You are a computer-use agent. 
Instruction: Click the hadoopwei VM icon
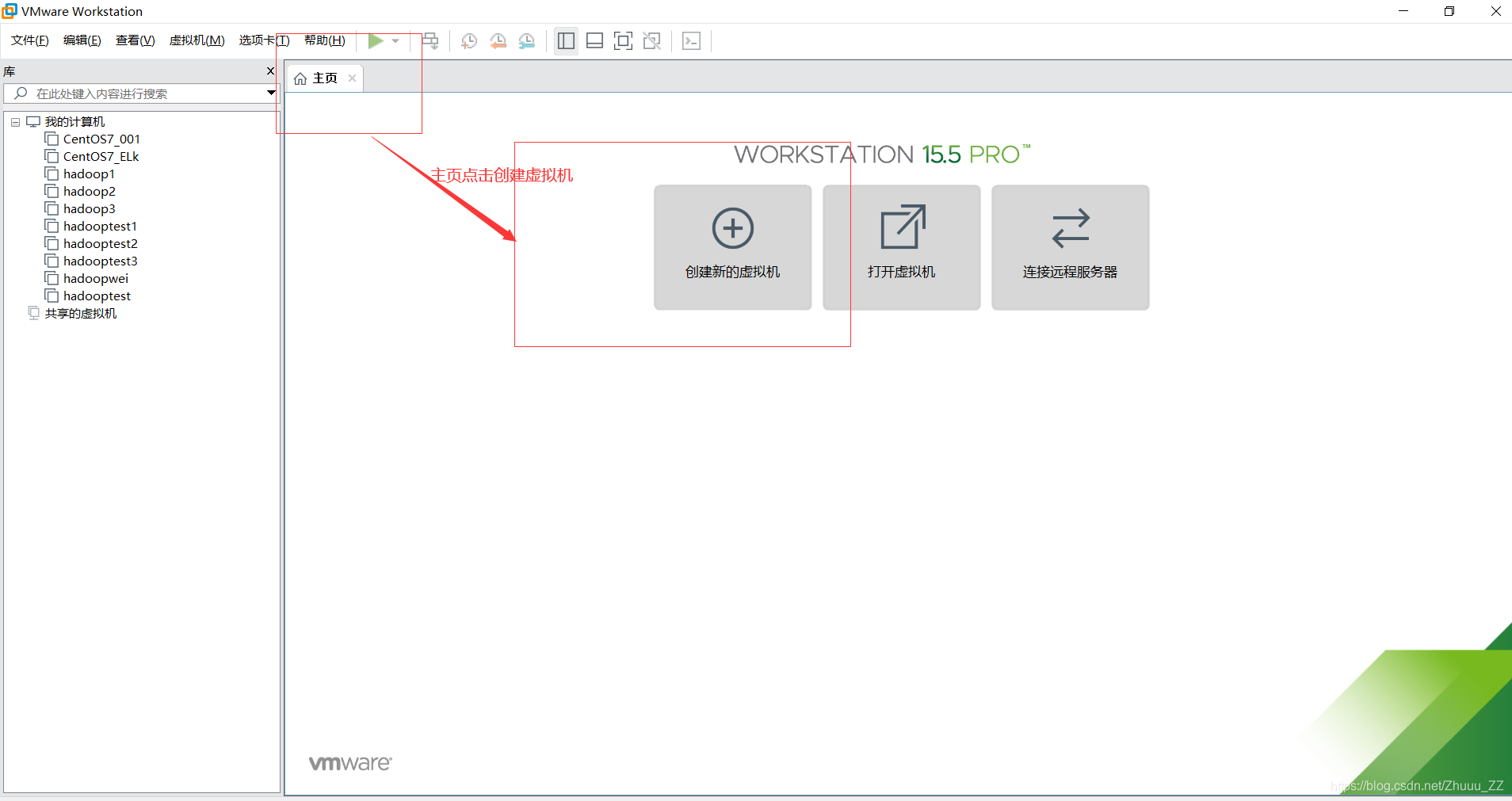click(x=52, y=278)
